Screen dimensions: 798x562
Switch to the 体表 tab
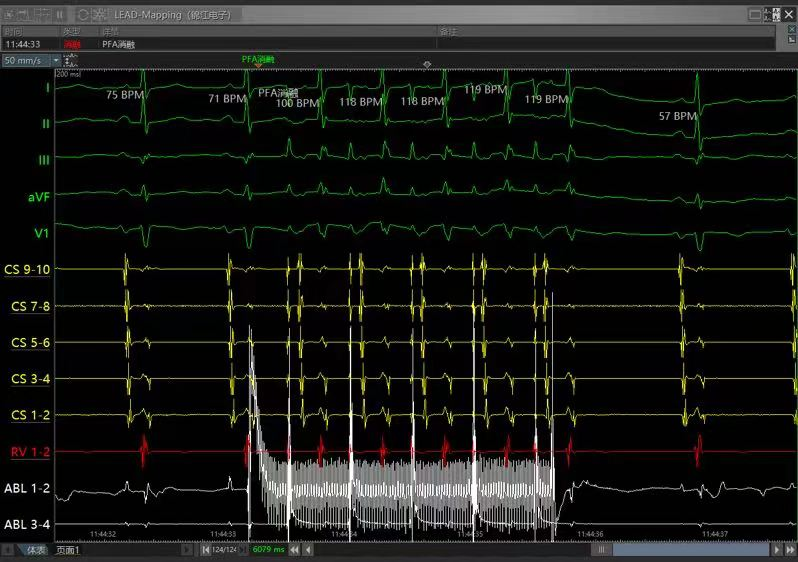(x=35, y=550)
